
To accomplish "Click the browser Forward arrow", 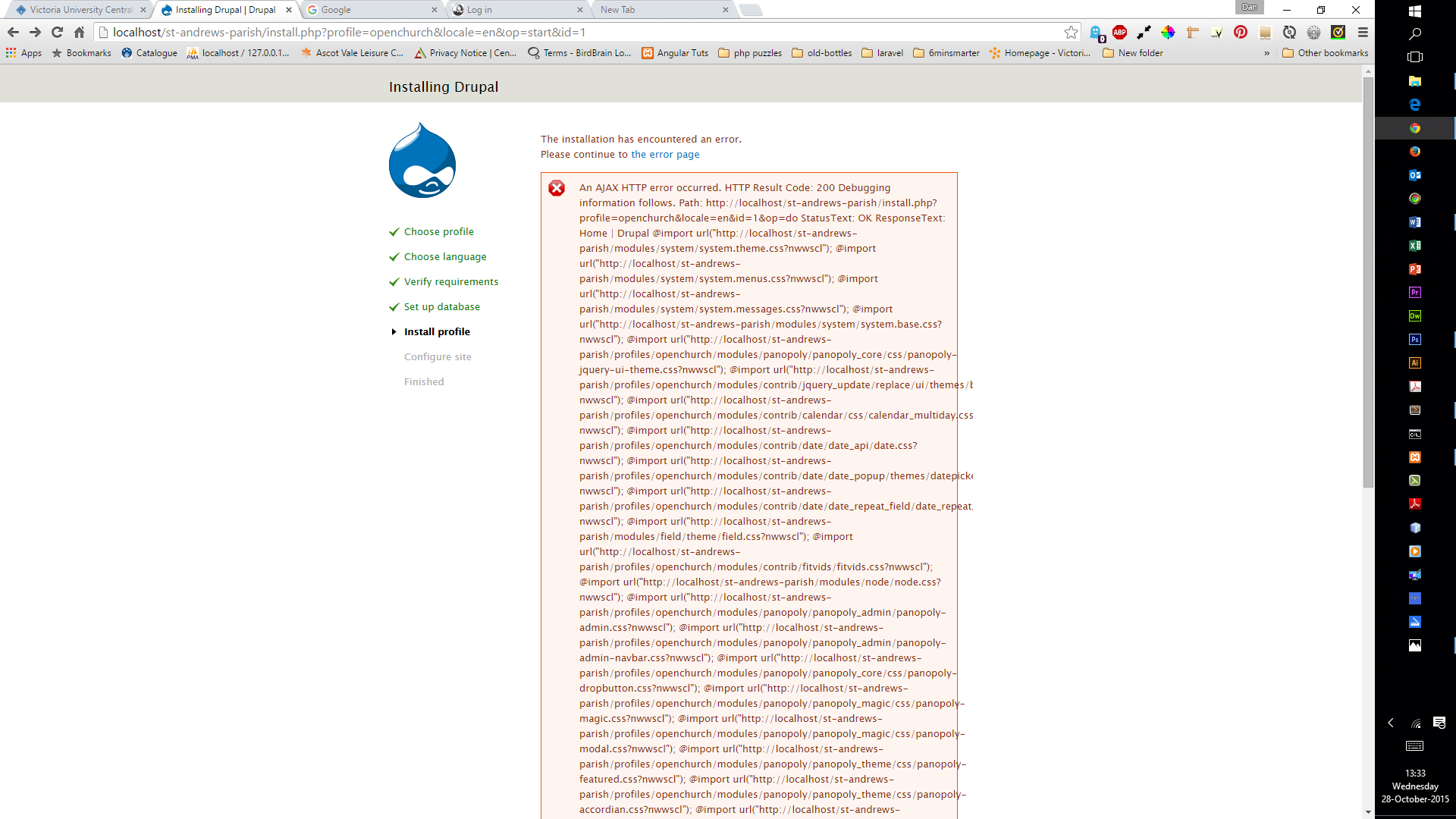I will coord(35,32).
